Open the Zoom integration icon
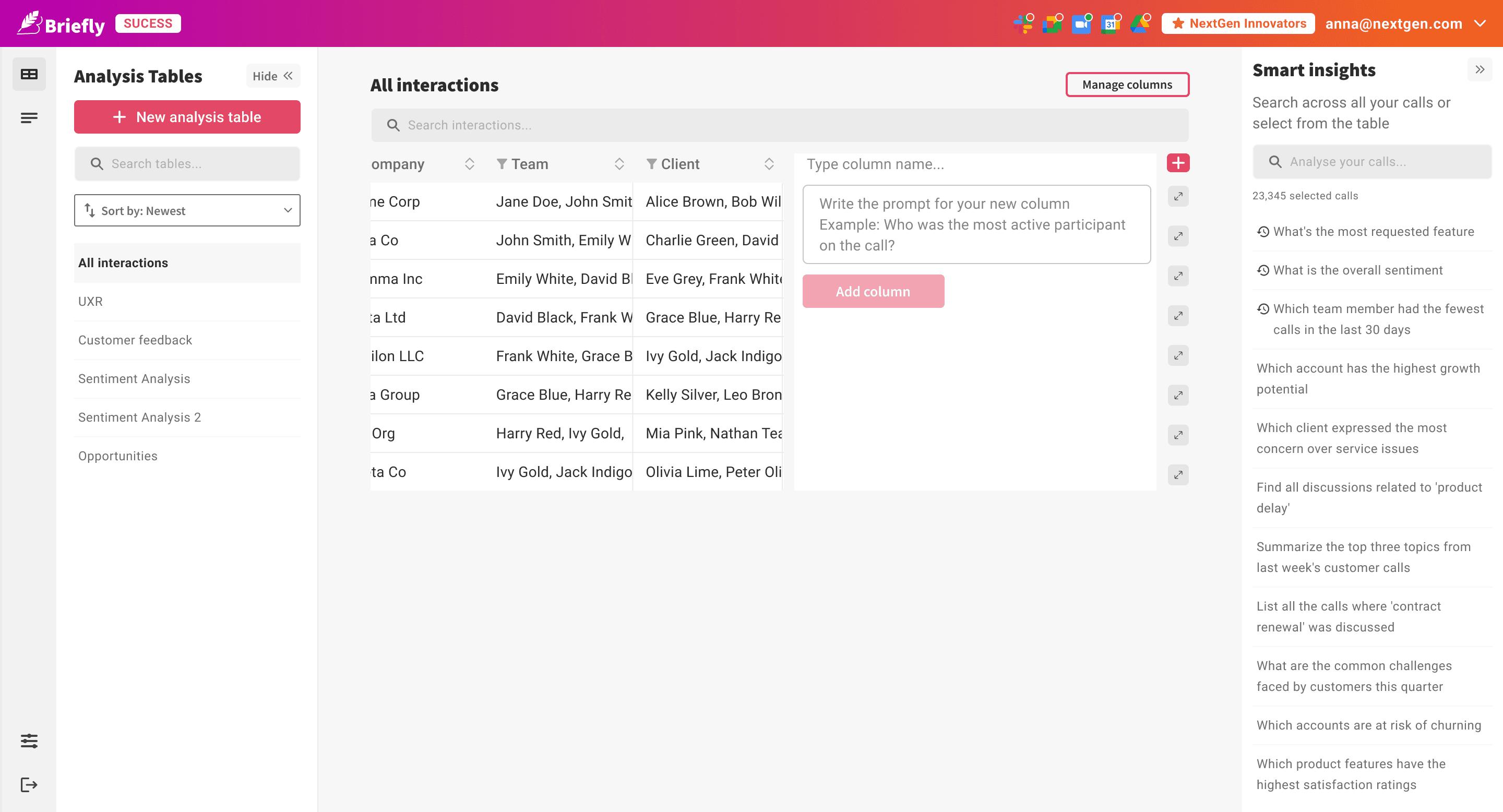The image size is (1503, 812). 1081,24
